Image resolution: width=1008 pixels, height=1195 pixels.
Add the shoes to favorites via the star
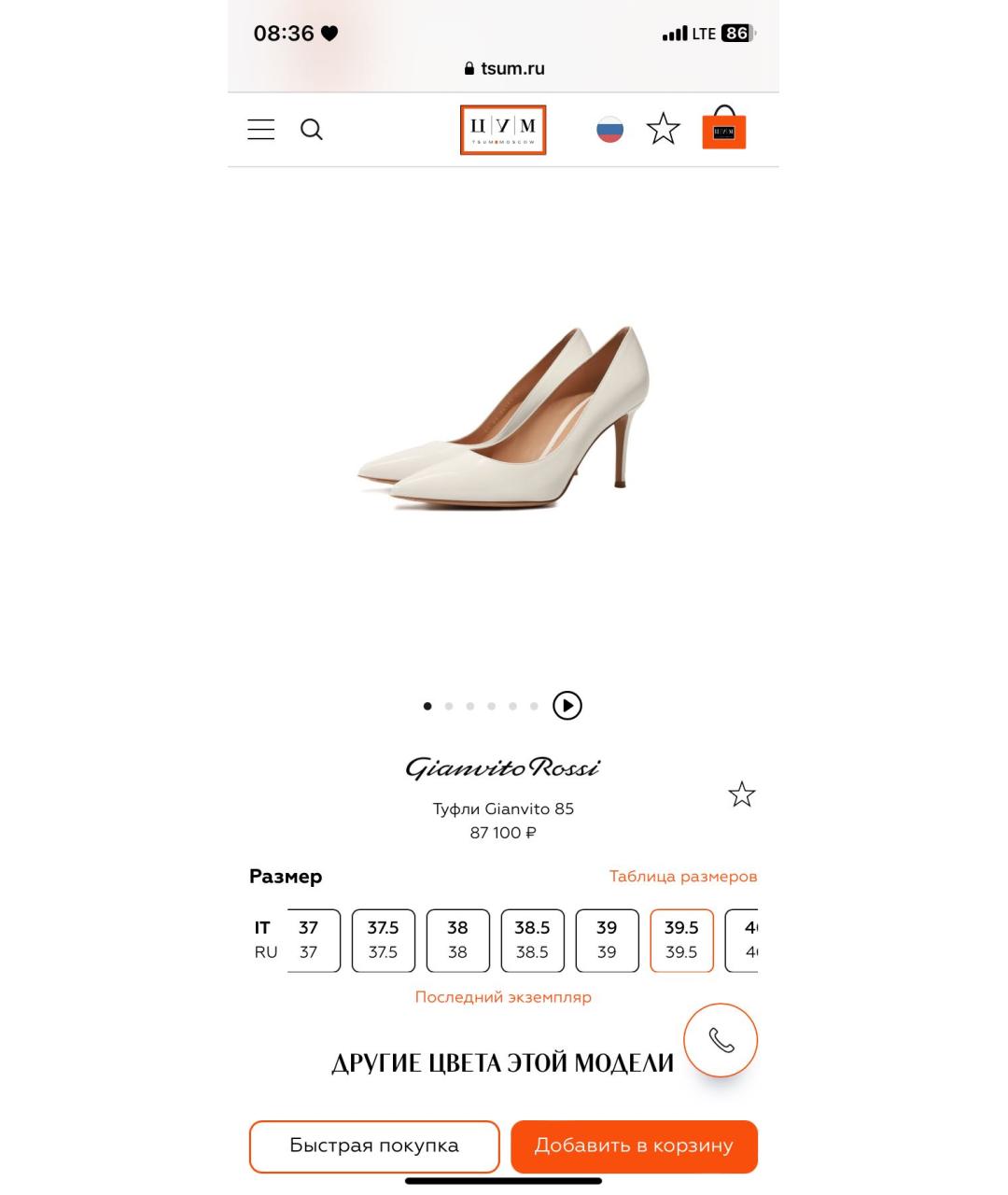tap(741, 794)
